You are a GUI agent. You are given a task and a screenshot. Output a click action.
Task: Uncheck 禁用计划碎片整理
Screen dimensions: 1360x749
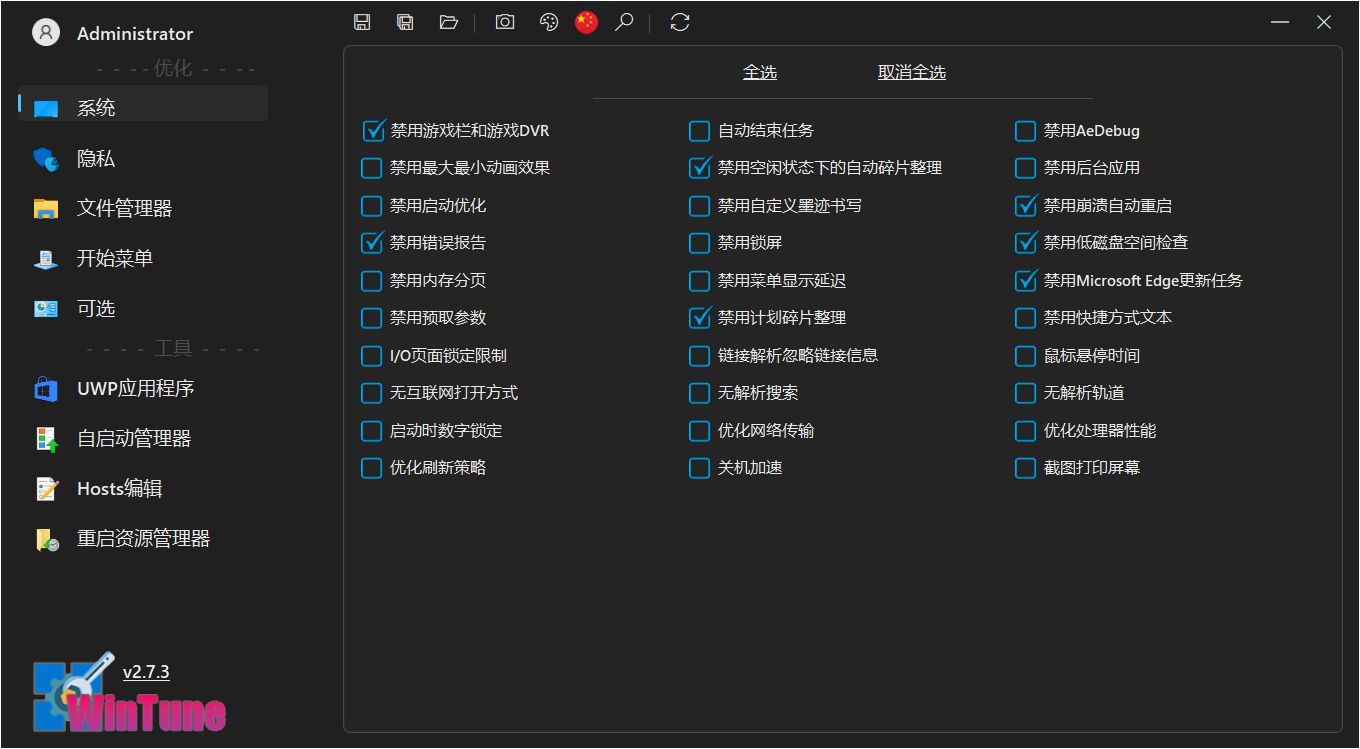[x=700, y=318]
